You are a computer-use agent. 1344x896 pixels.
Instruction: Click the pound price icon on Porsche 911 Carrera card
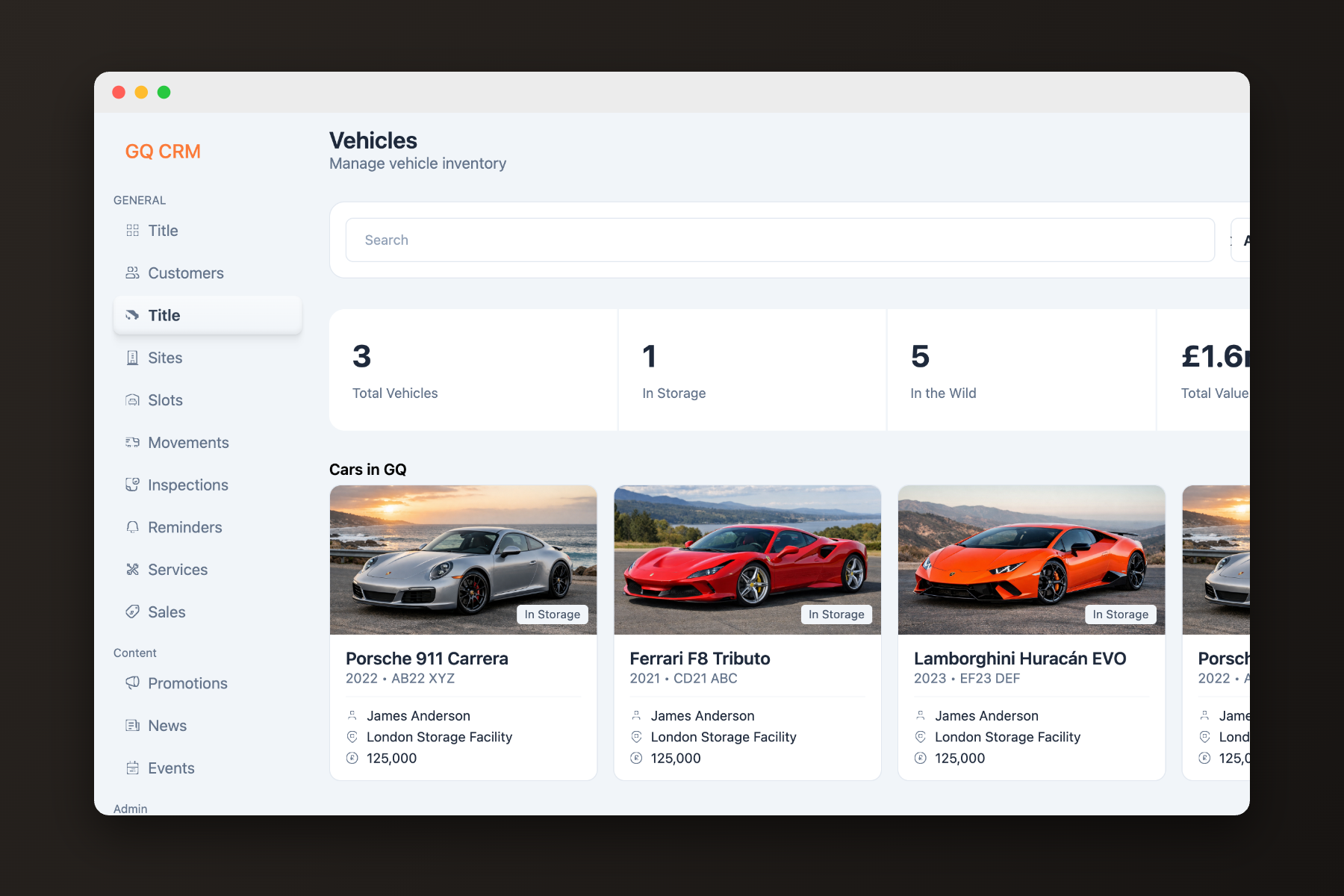(x=352, y=758)
